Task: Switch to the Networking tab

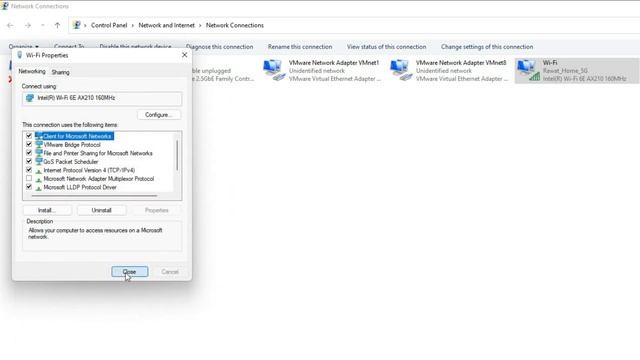Action: (x=32, y=71)
